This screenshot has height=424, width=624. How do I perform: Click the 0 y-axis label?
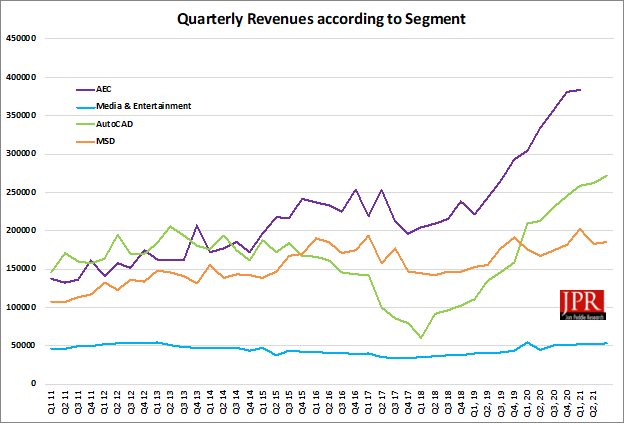[33, 384]
